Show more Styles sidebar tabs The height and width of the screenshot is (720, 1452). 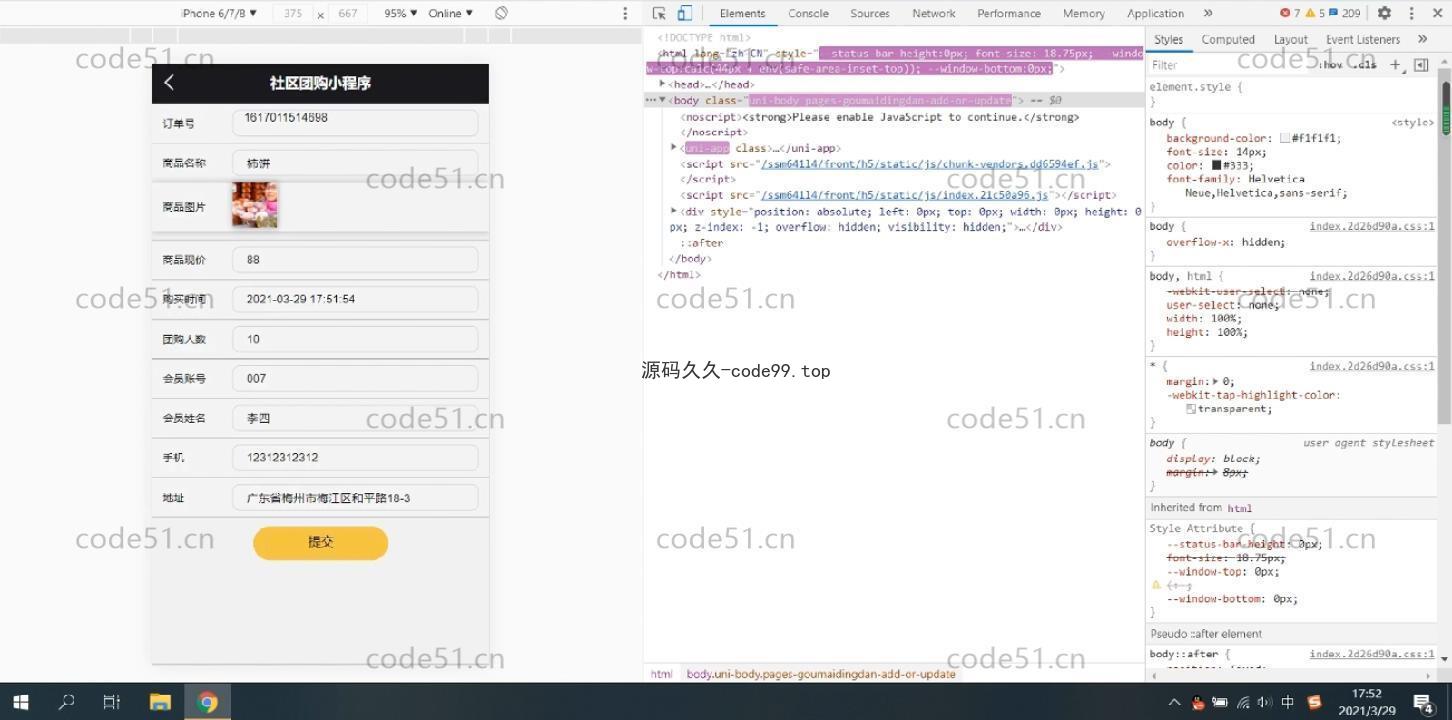pyautogui.click(x=1422, y=39)
